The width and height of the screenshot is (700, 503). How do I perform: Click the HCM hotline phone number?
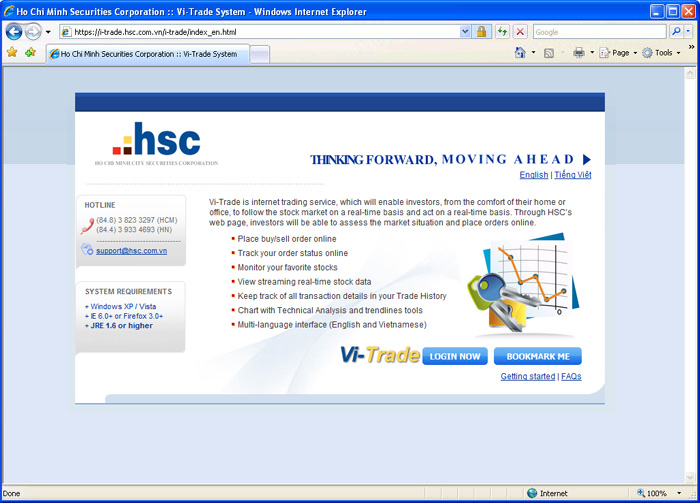137,220
